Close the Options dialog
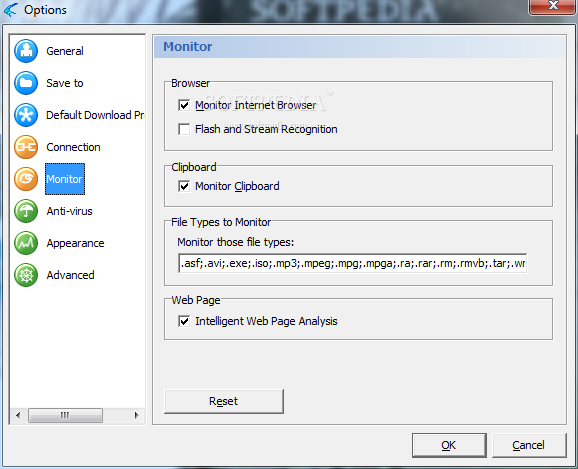578x469 pixels. 553,6
